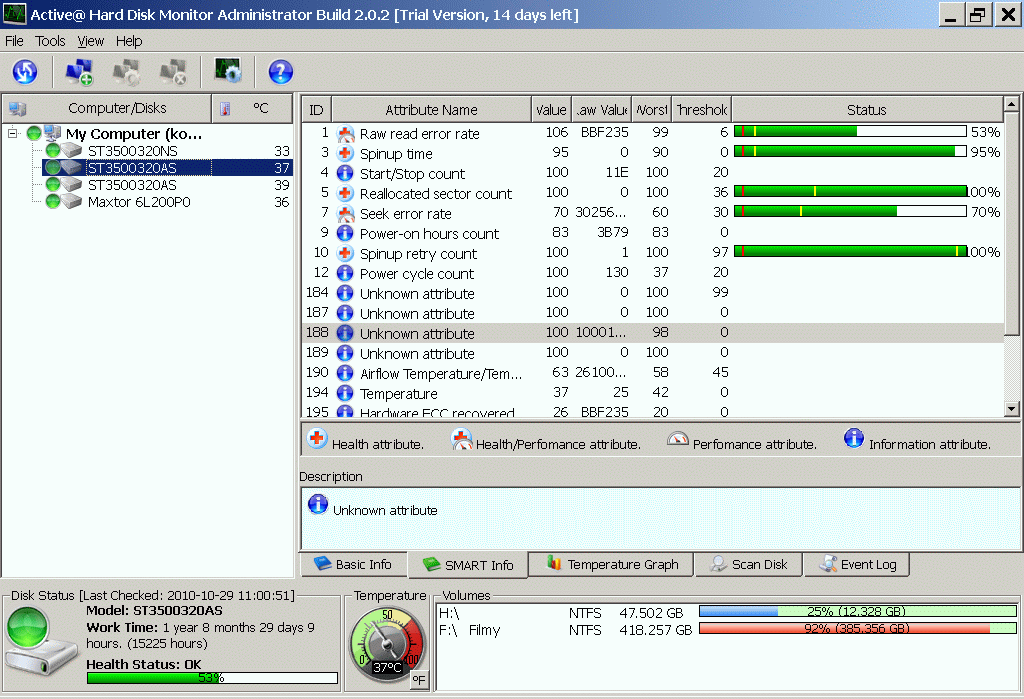The height and width of the screenshot is (699, 1024).
Task: Click the refresh/rescan toolbar icon
Action: pyautogui.click(x=25, y=71)
